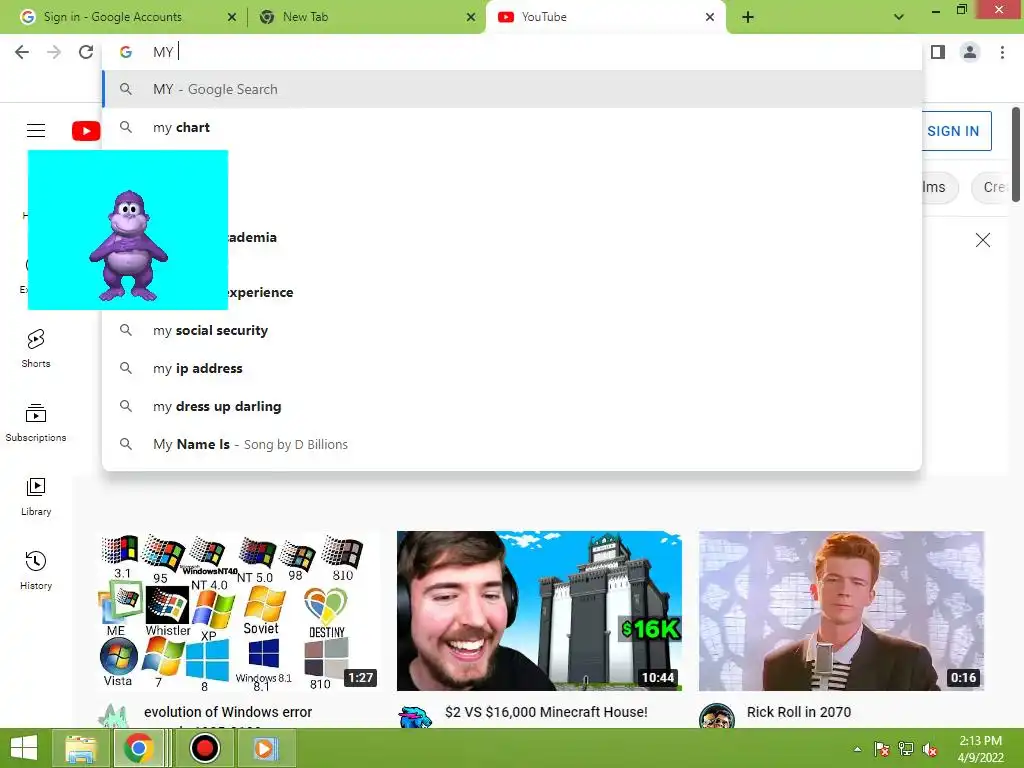Click title evolution of Windows error
Viewport: 1024px width, 768px height.
tap(228, 712)
